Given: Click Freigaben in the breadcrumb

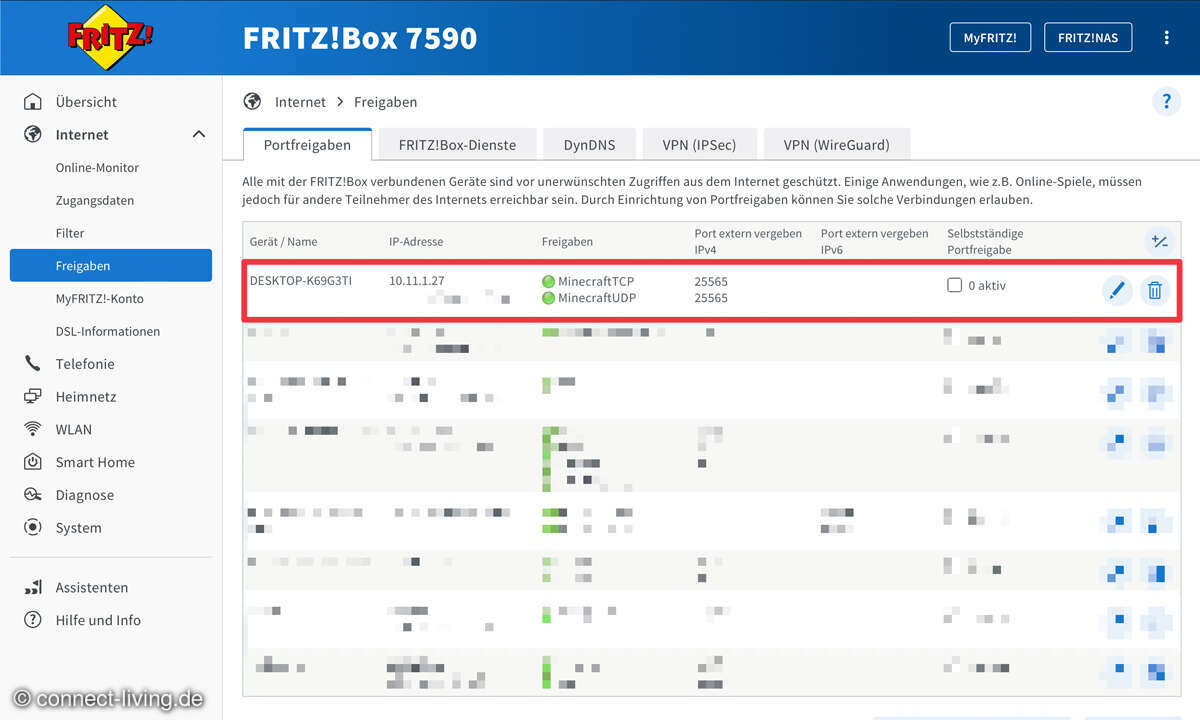Looking at the screenshot, I should tap(386, 102).
